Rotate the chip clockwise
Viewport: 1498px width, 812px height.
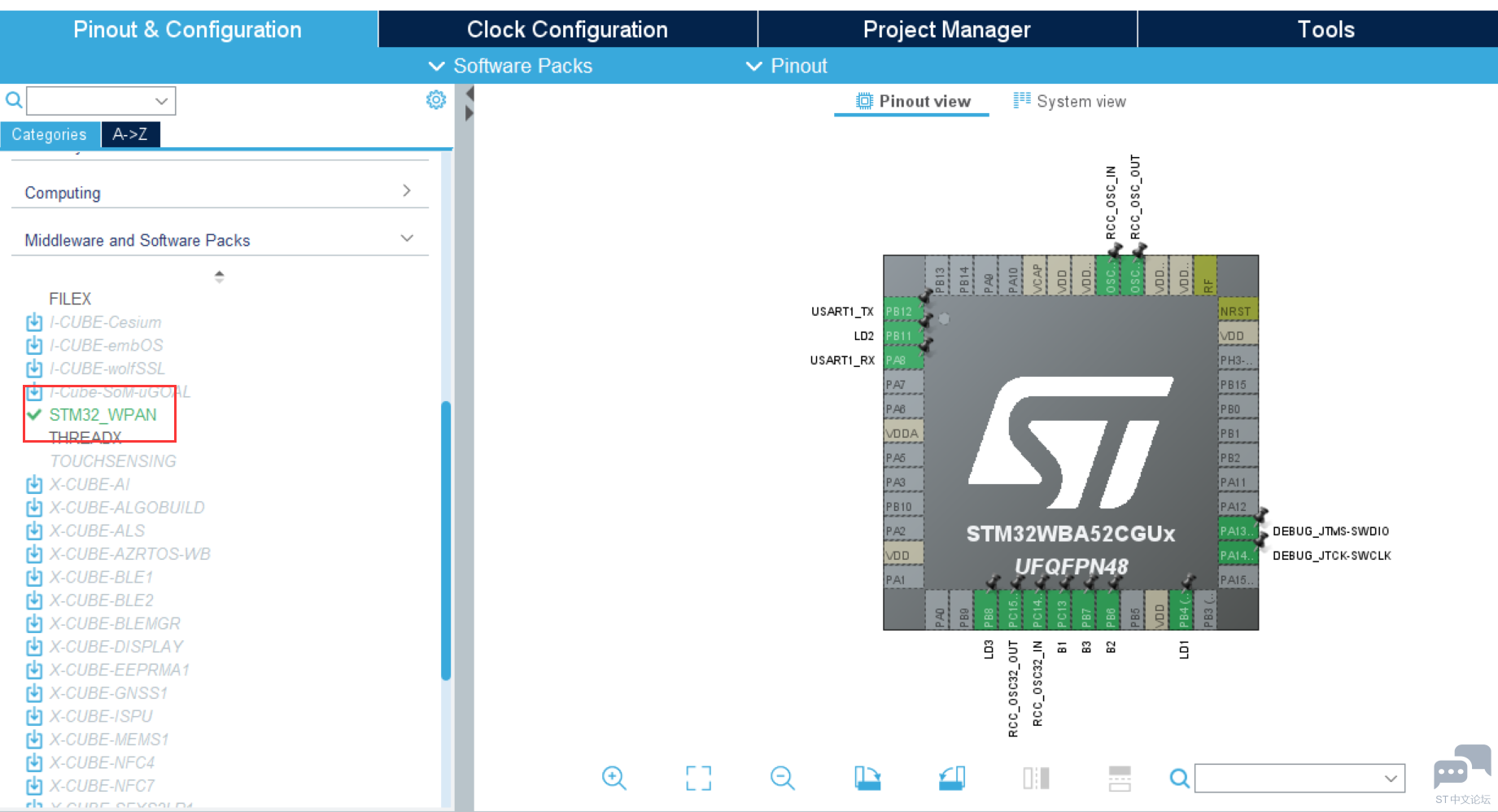pos(867,778)
